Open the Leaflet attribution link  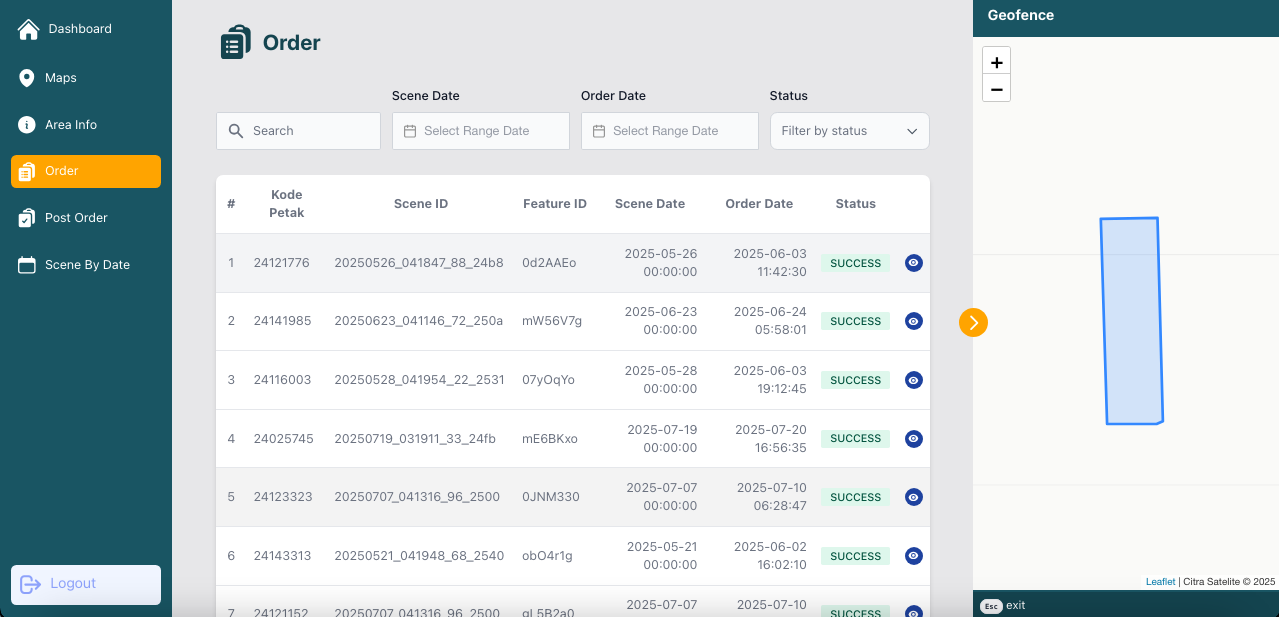pos(1160,581)
